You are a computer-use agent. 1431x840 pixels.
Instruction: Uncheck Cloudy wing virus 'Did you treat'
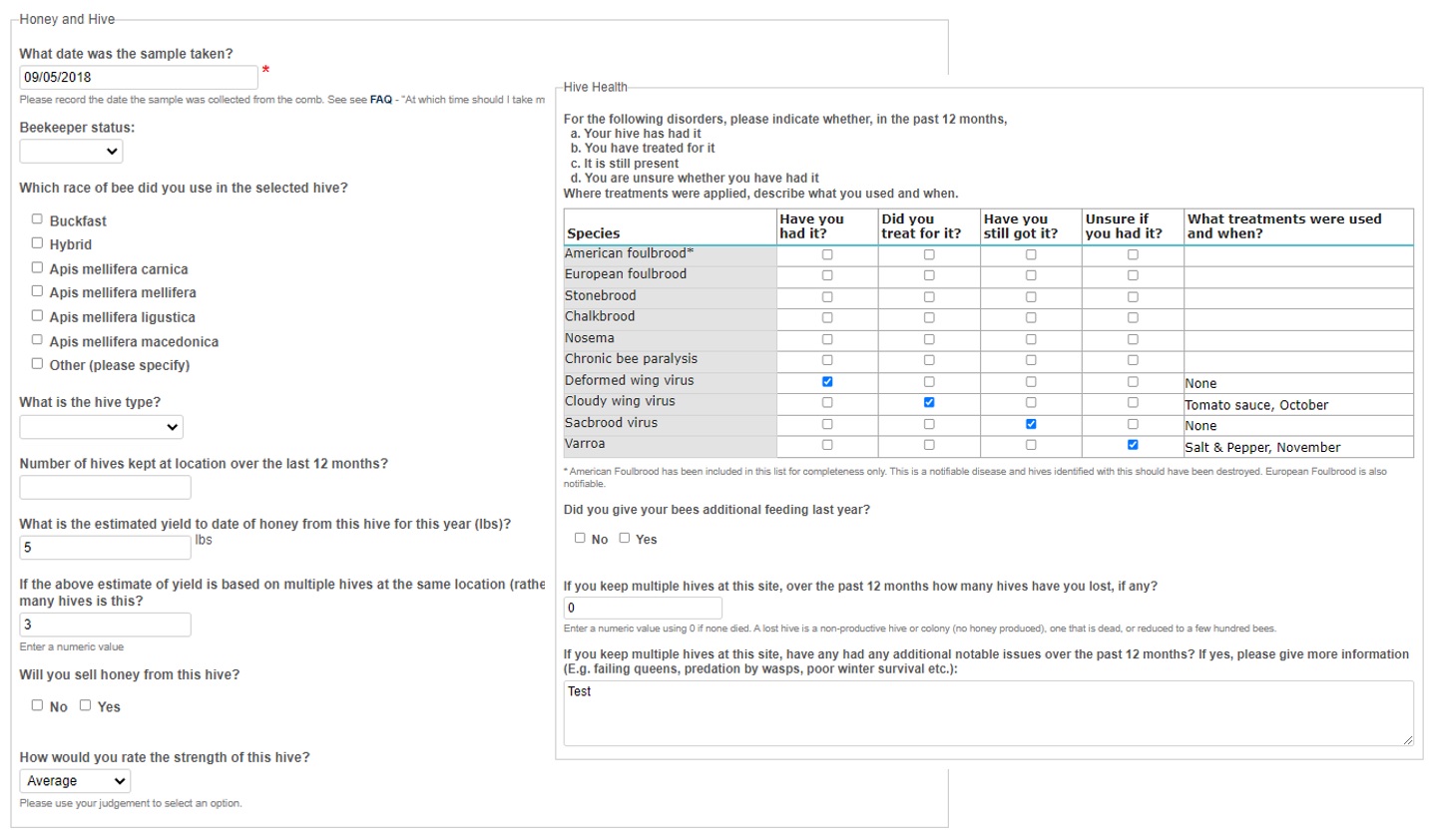coord(929,402)
